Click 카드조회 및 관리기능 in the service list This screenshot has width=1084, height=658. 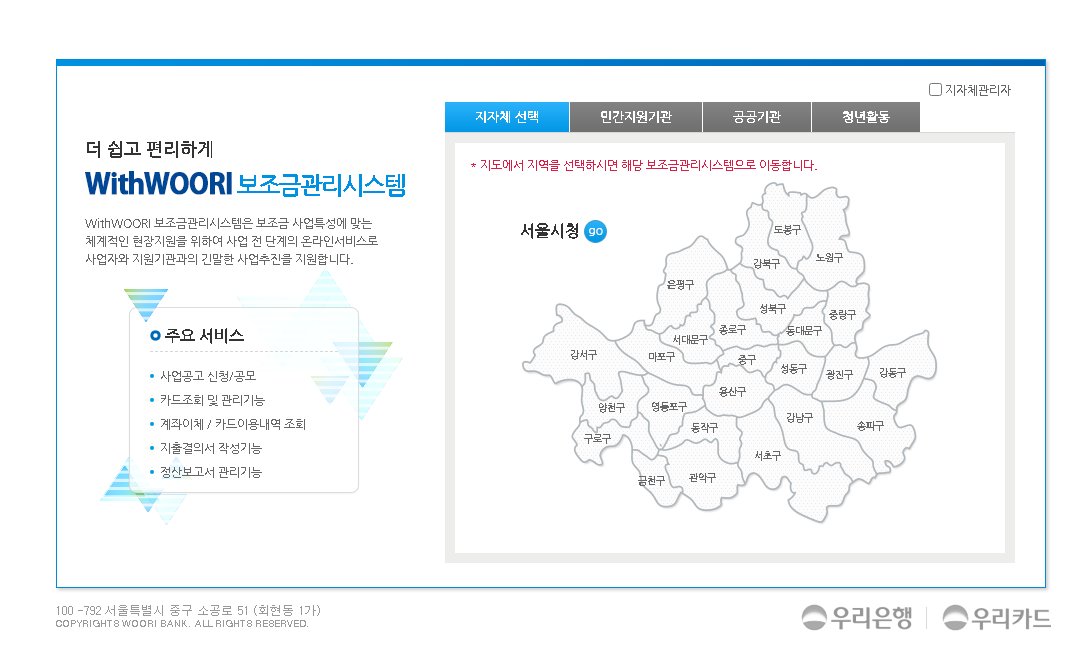pyautogui.click(x=212, y=400)
